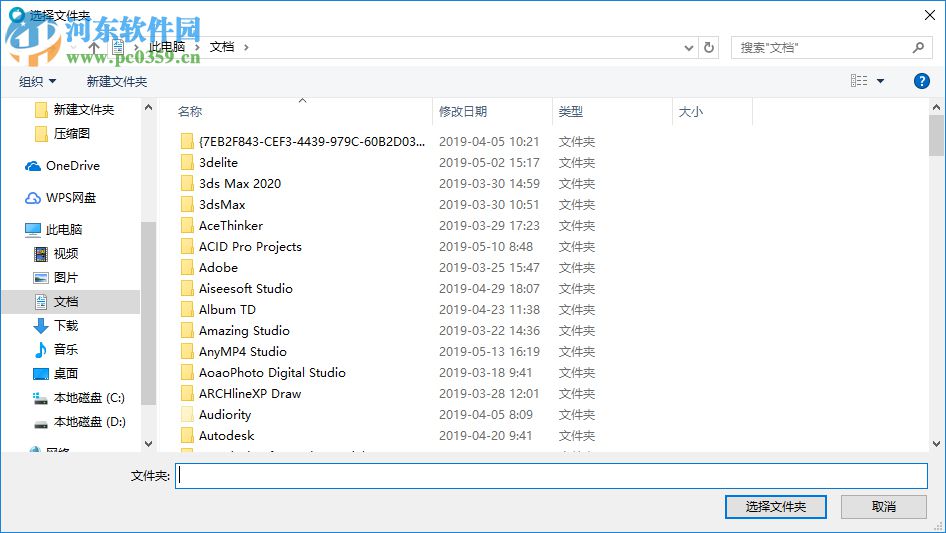Click the 本地磁盘 (D:) drive icon
The height and width of the screenshot is (533, 946).
point(40,424)
